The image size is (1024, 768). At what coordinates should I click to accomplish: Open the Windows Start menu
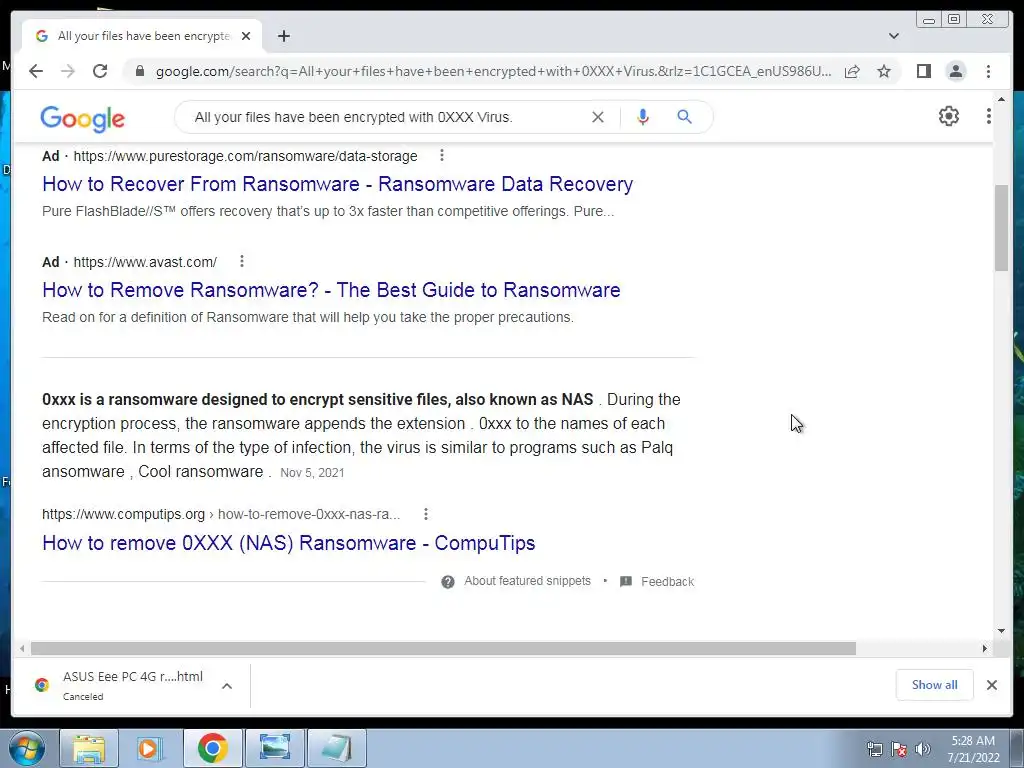point(26,748)
